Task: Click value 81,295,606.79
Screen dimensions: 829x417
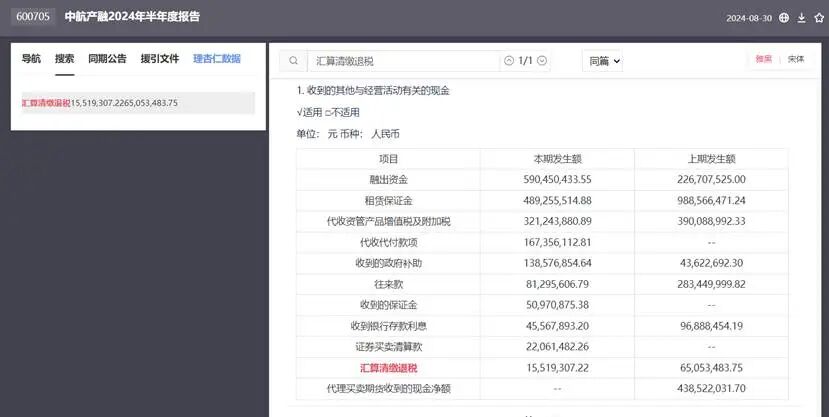Action: [x=557, y=284]
